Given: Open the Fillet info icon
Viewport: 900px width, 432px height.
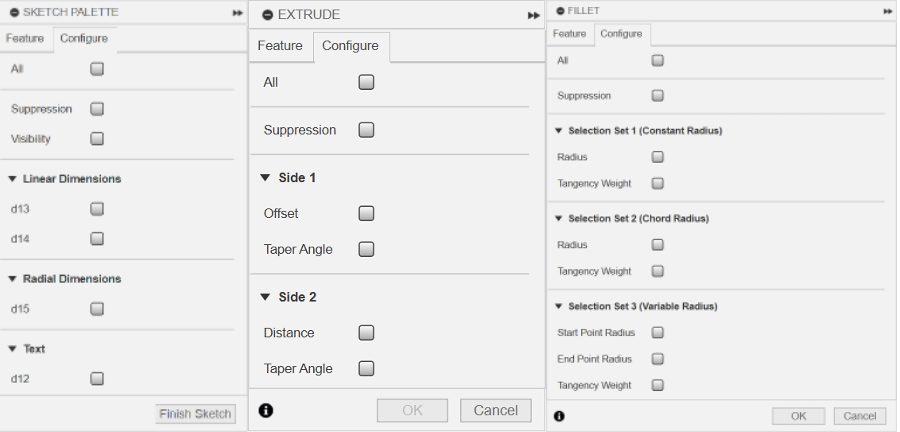Looking at the screenshot, I should click(558, 416).
